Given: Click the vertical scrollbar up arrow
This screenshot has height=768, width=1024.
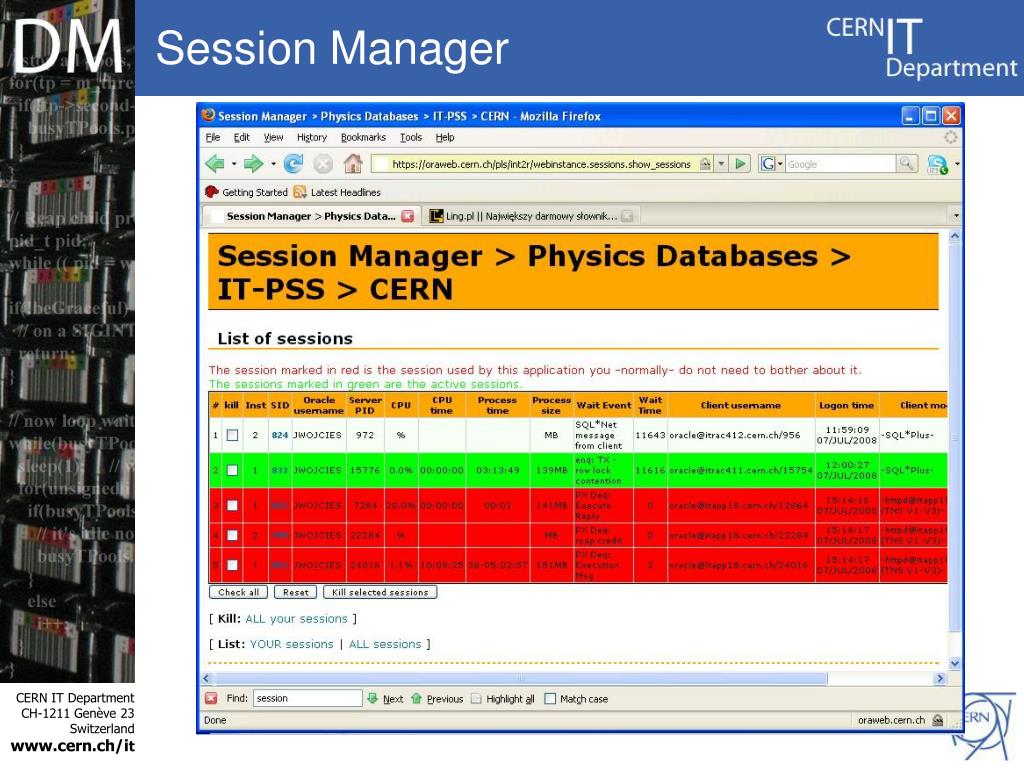Looking at the screenshot, I should coord(955,236).
